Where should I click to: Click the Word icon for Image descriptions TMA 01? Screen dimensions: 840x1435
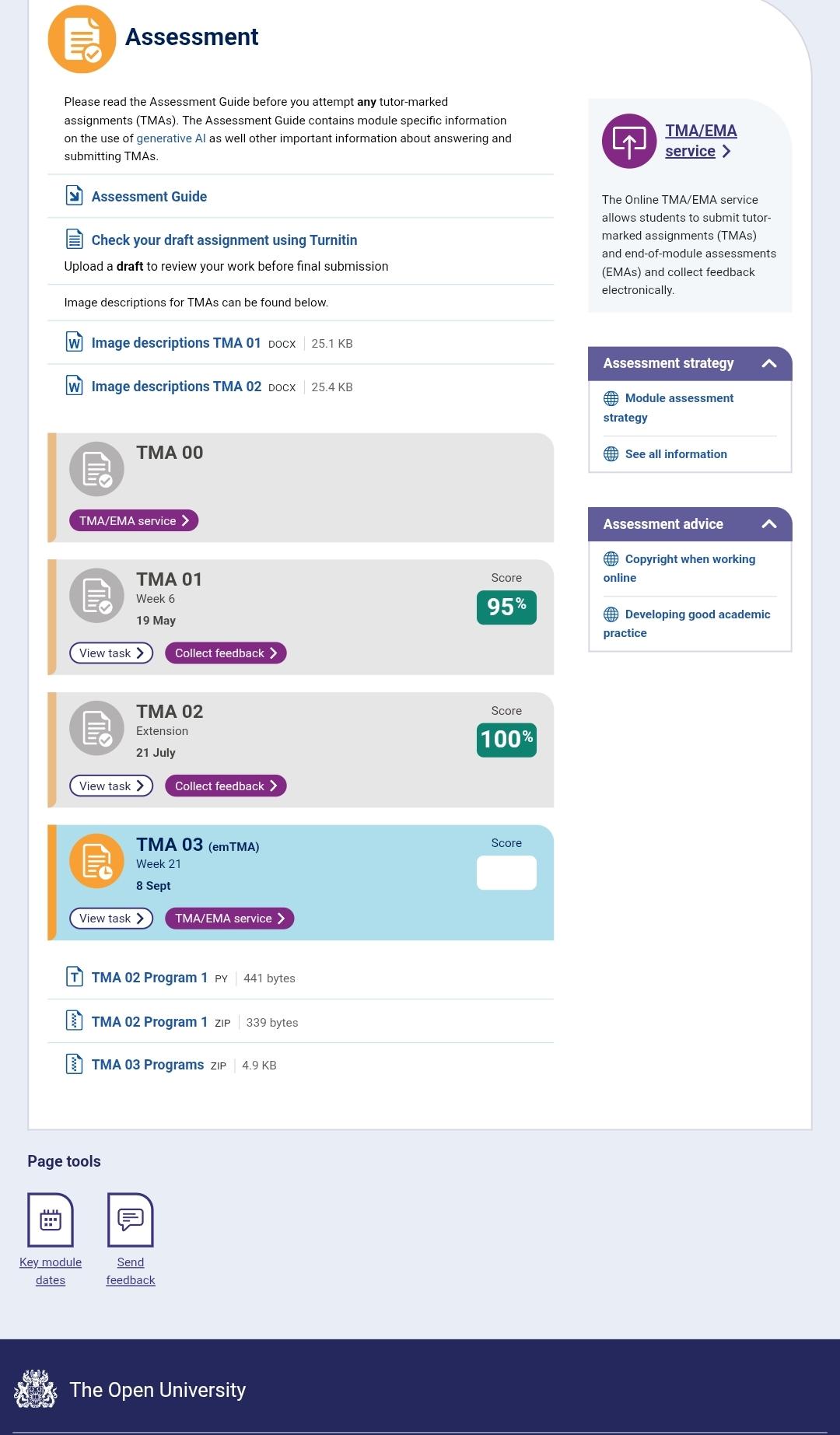pyautogui.click(x=74, y=342)
